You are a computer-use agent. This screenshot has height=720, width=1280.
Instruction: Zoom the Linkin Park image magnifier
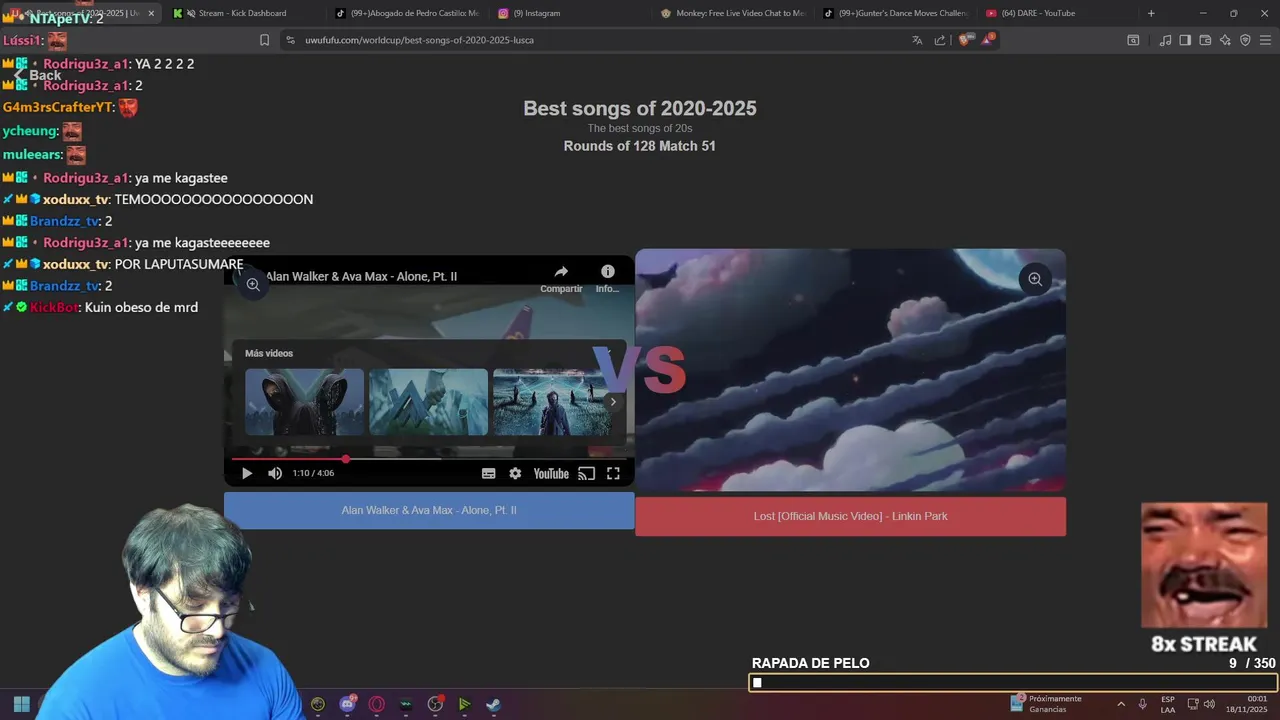coord(1035,279)
